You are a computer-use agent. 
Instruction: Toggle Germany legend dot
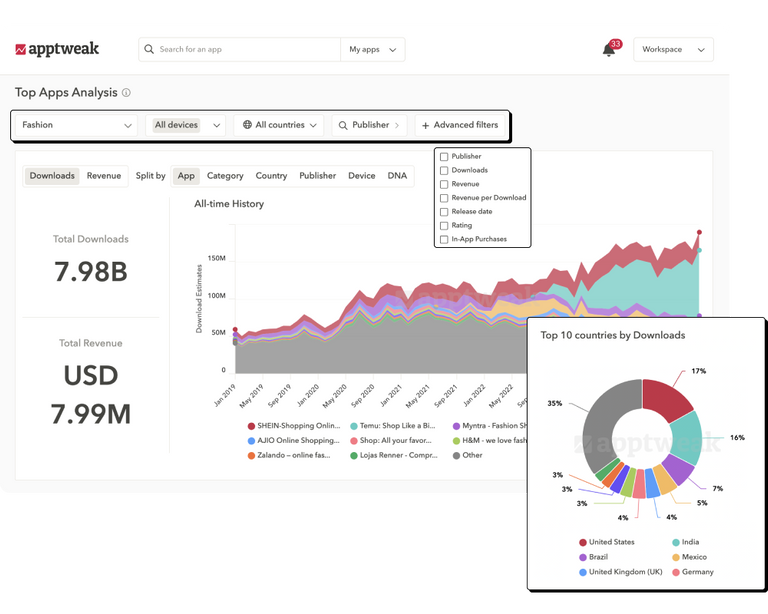(x=676, y=572)
